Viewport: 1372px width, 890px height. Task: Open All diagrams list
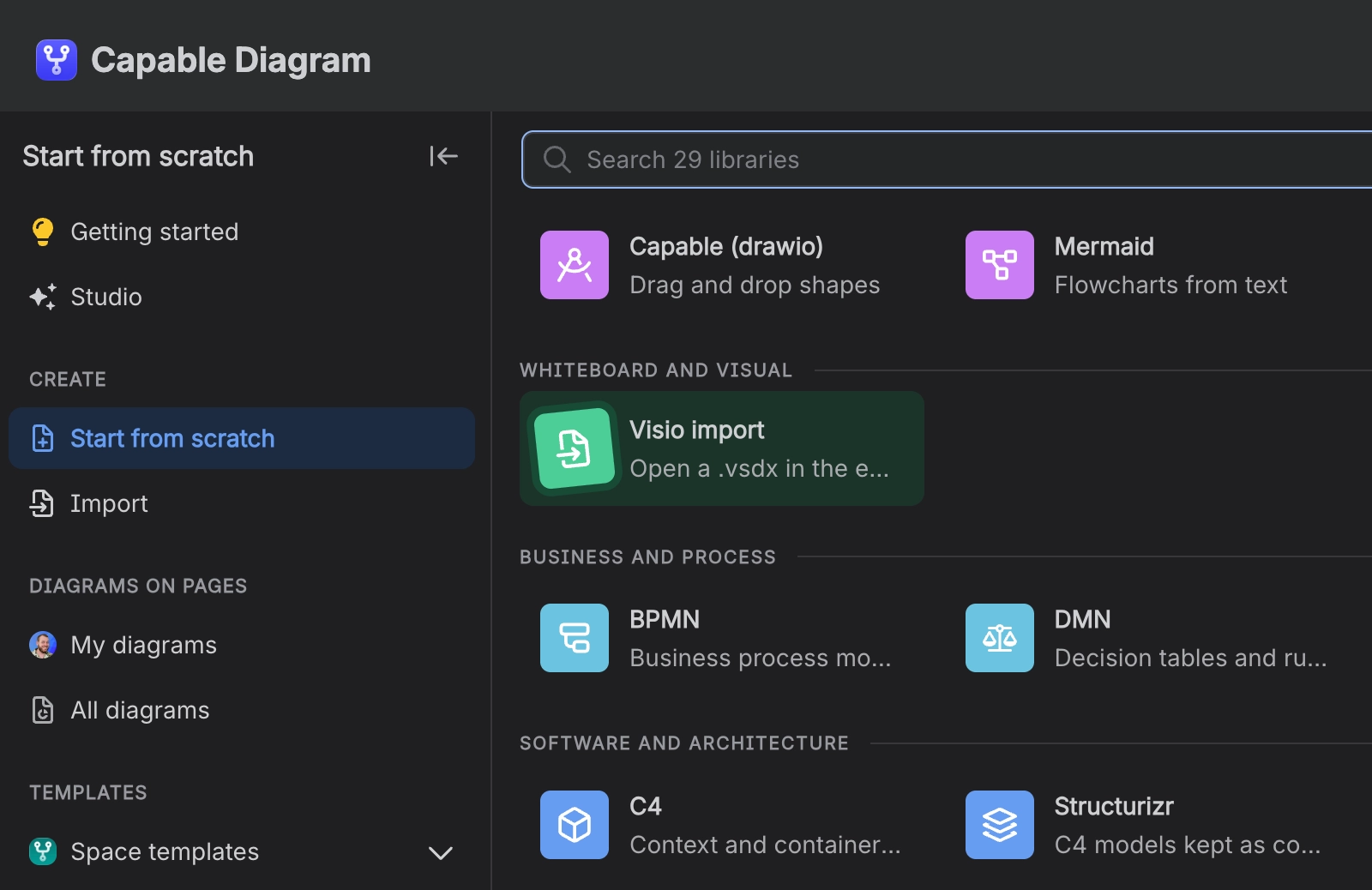click(x=242, y=710)
